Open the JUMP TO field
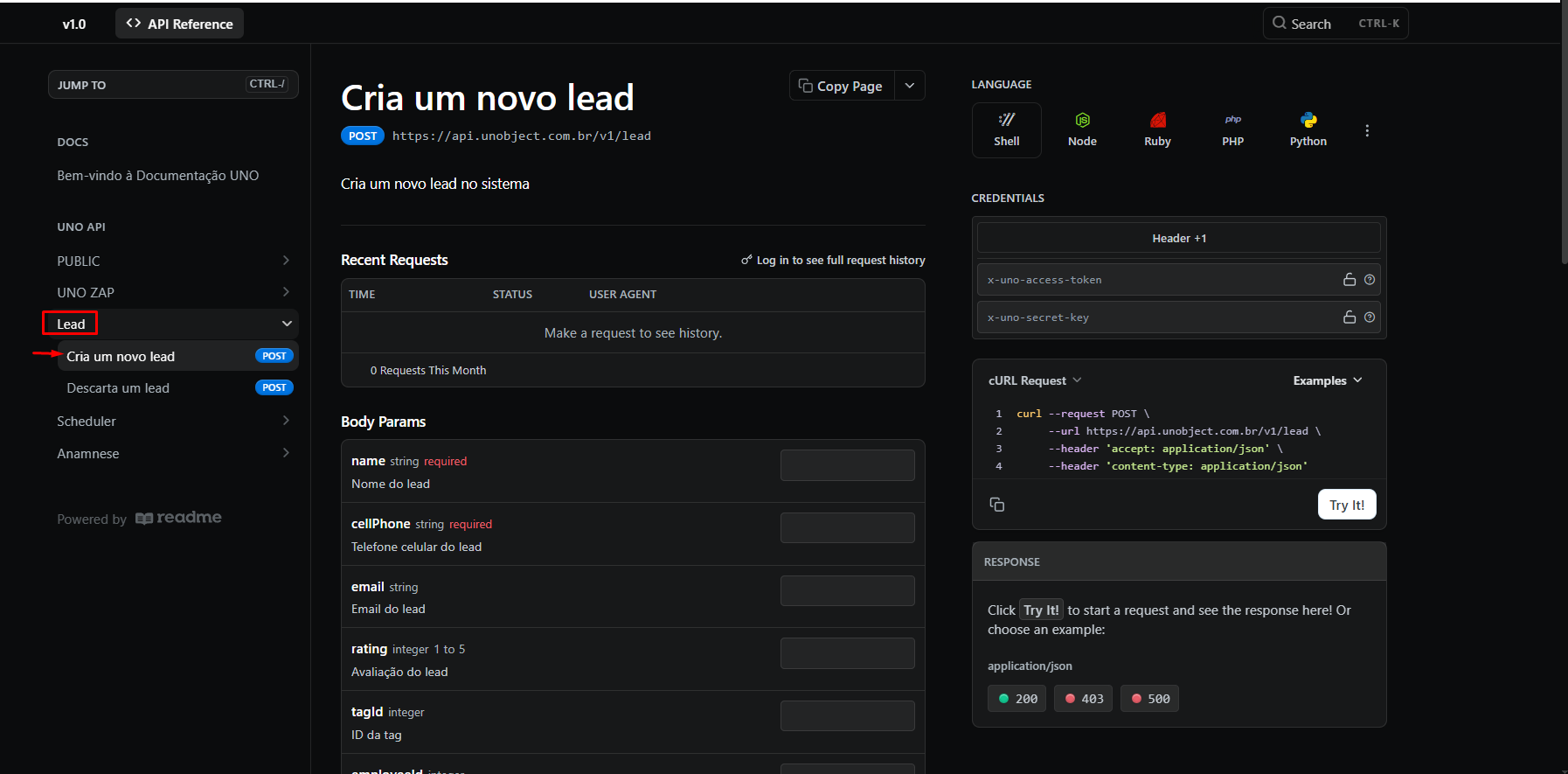The image size is (1568, 774). (x=173, y=84)
